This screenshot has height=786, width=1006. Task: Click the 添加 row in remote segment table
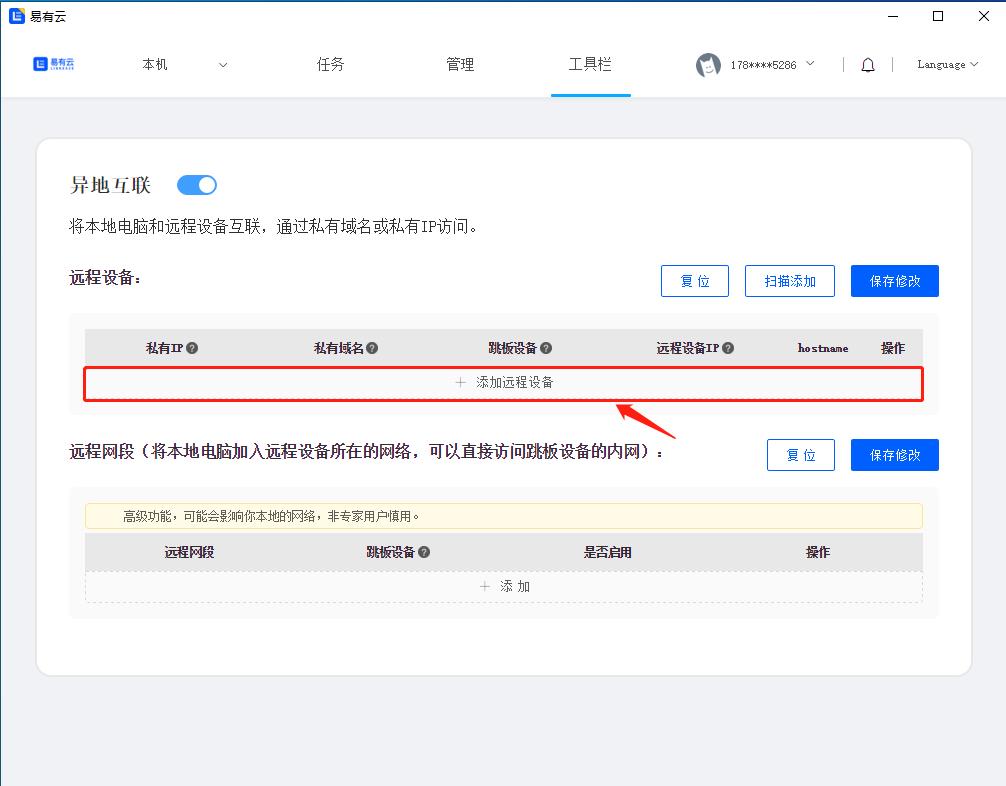click(x=504, y=586)
